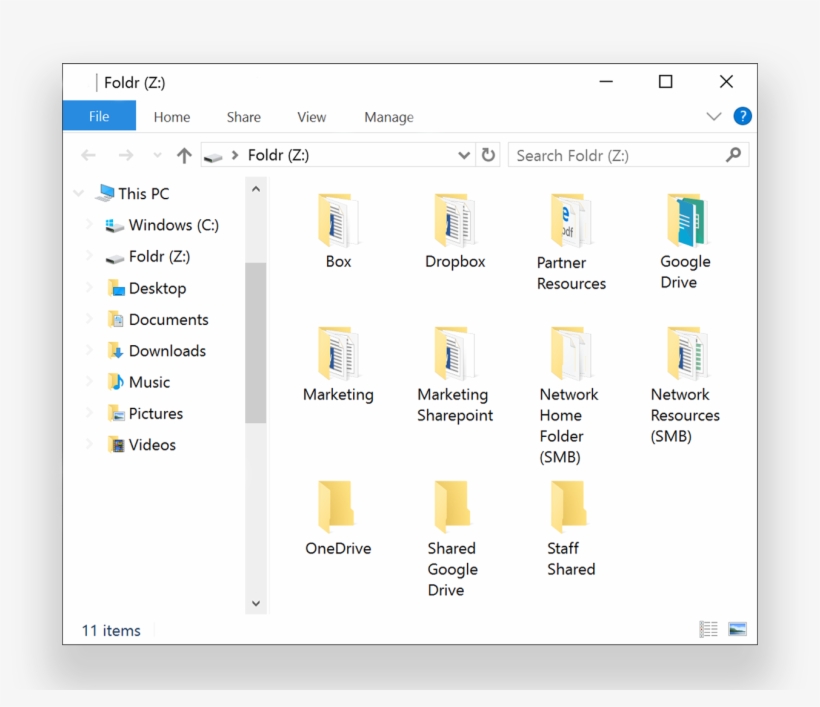Open the address bar history dropdown
The height and width of the screenshot is (707, 820).
463,155
